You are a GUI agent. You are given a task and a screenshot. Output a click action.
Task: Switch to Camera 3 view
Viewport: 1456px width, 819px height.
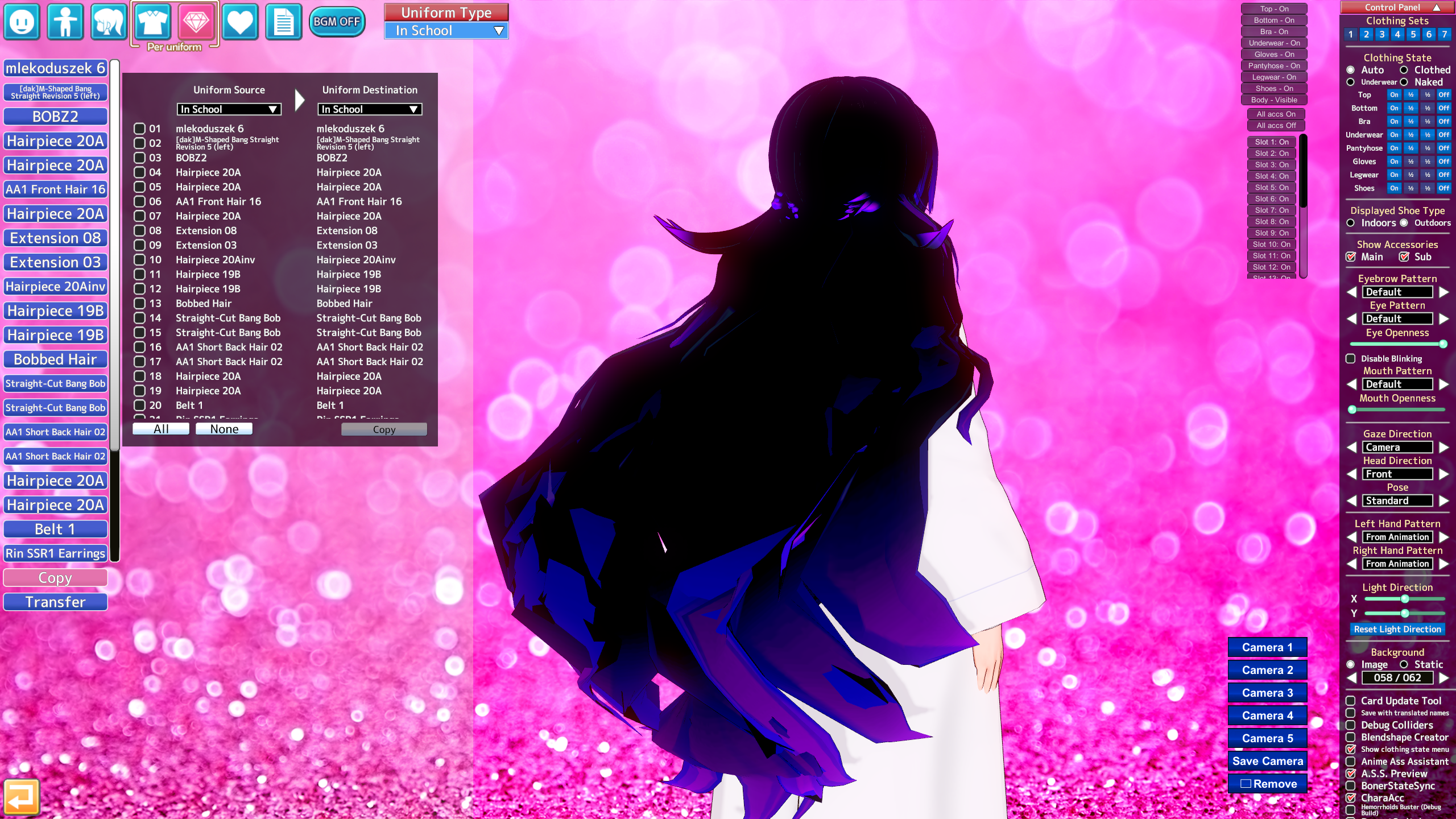coord(1267,693)
